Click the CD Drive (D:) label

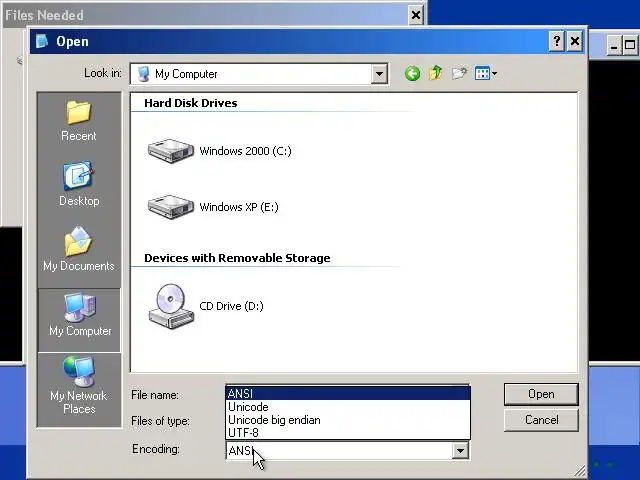tap(231, 306)
